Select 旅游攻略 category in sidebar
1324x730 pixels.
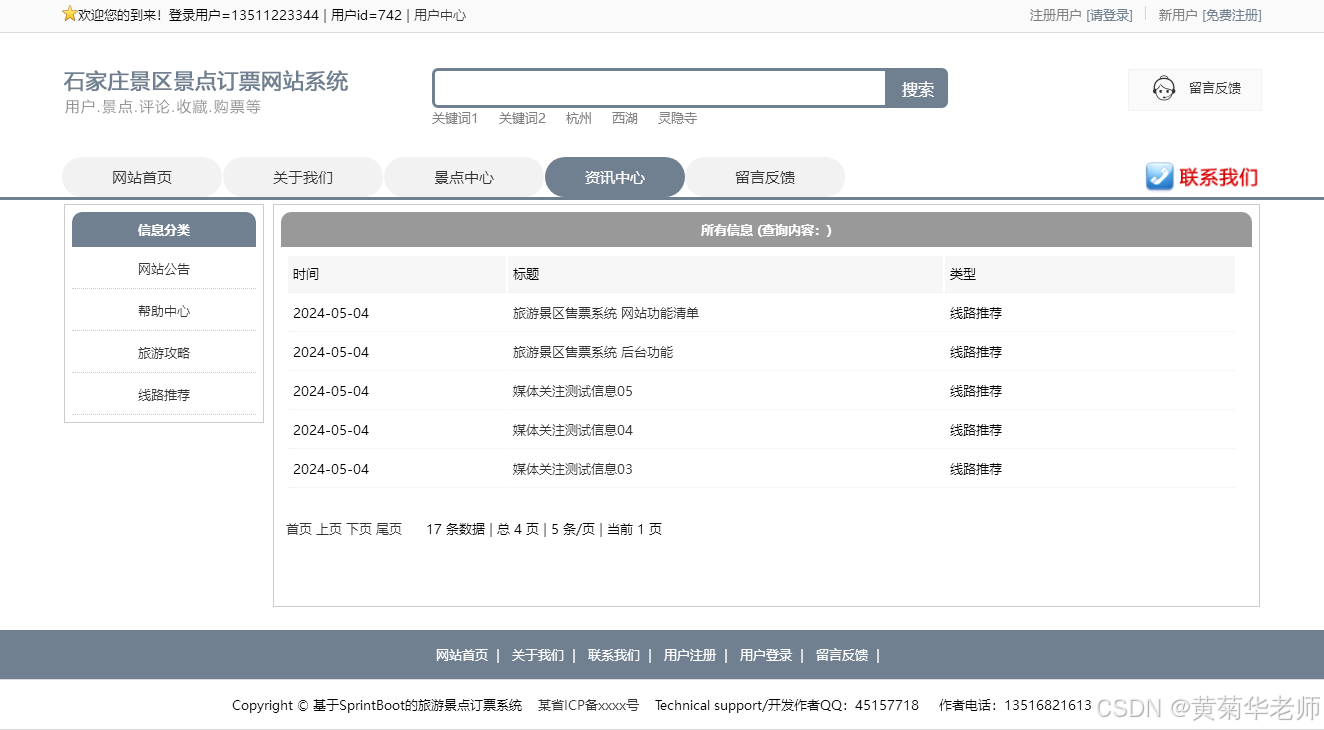click(x=164, y=353)
